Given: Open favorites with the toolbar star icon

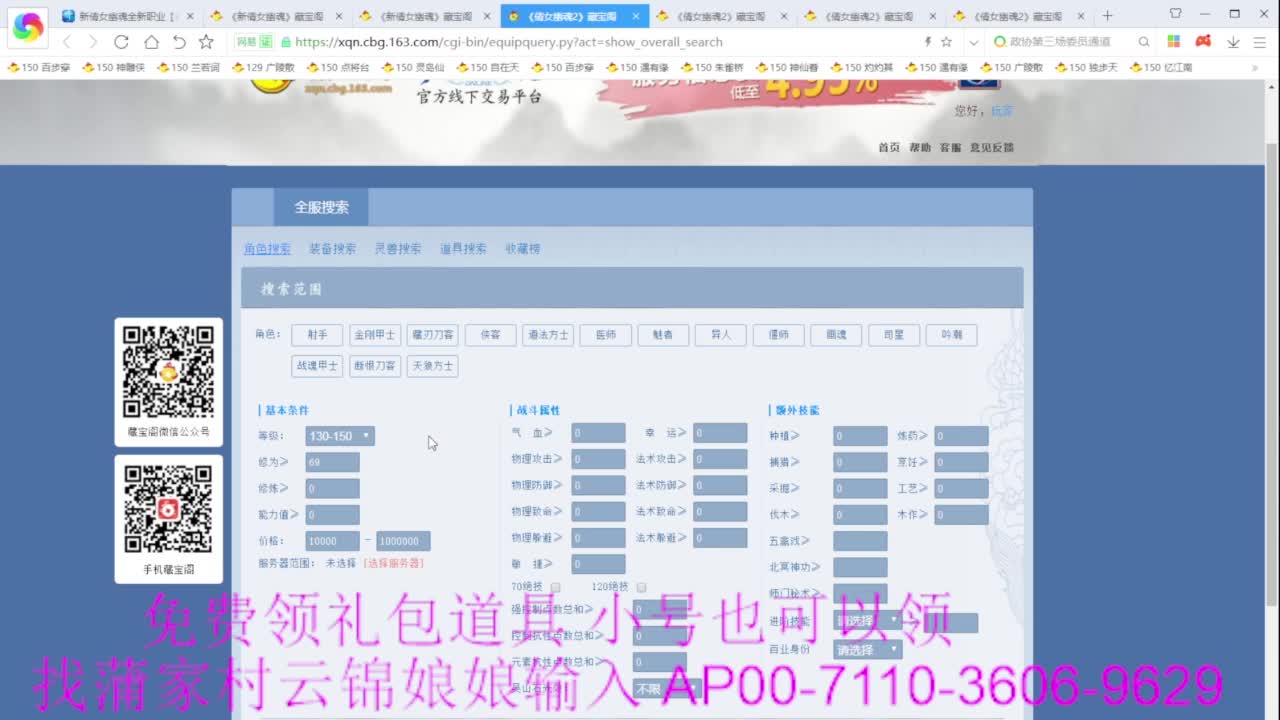Looking at the screenshot, I should pos(206,42).
